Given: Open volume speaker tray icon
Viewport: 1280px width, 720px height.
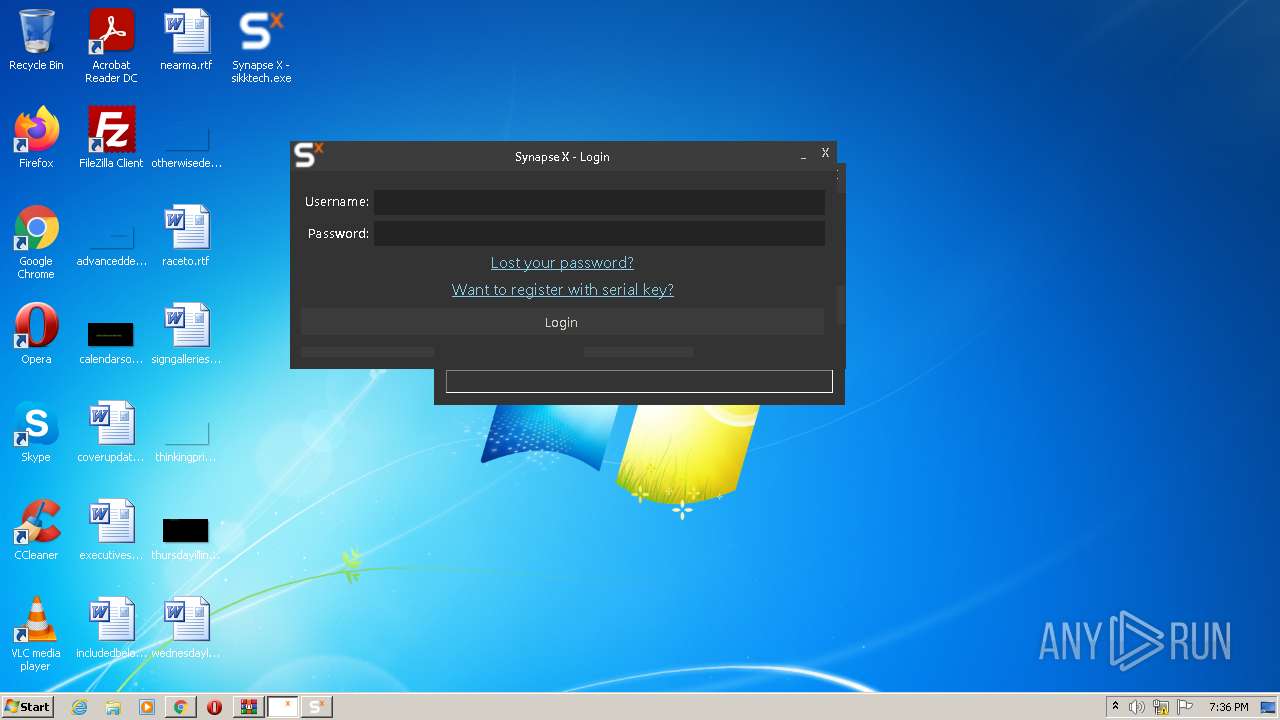Looking at the screenshot, I should tap(1137, 707).
